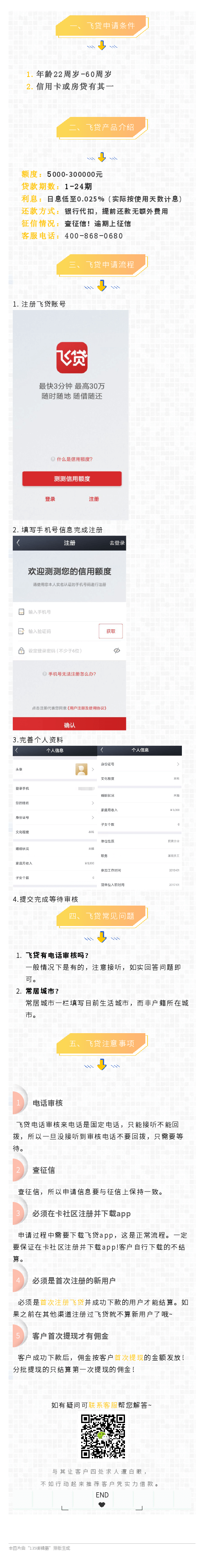Click the red 飞贷 app logo
The image size is (204, 1568).
click(x=72, y=357)
